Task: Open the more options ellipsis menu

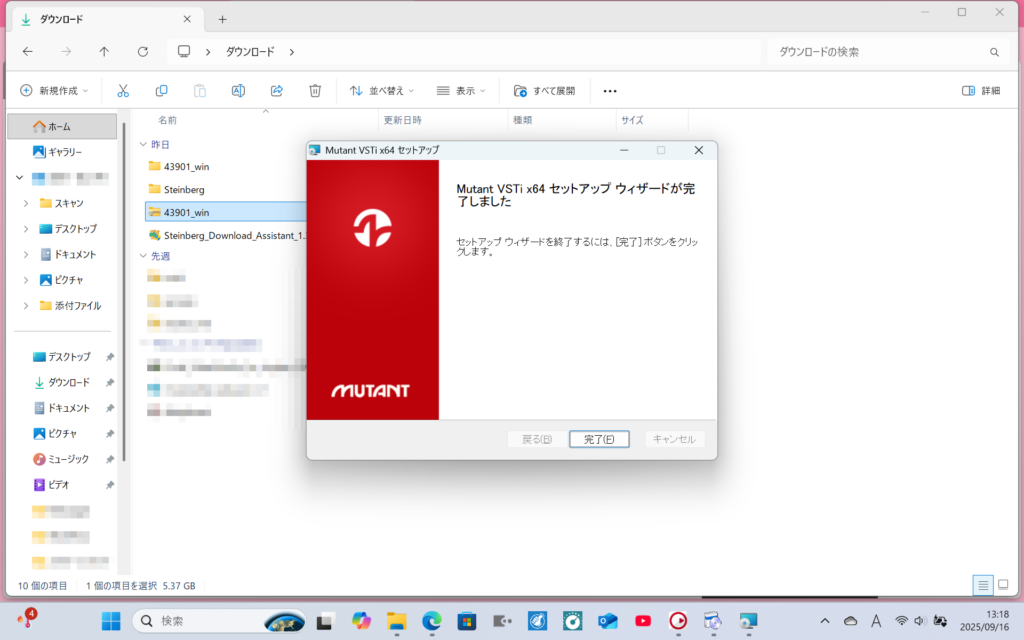Action: [610, 90]
